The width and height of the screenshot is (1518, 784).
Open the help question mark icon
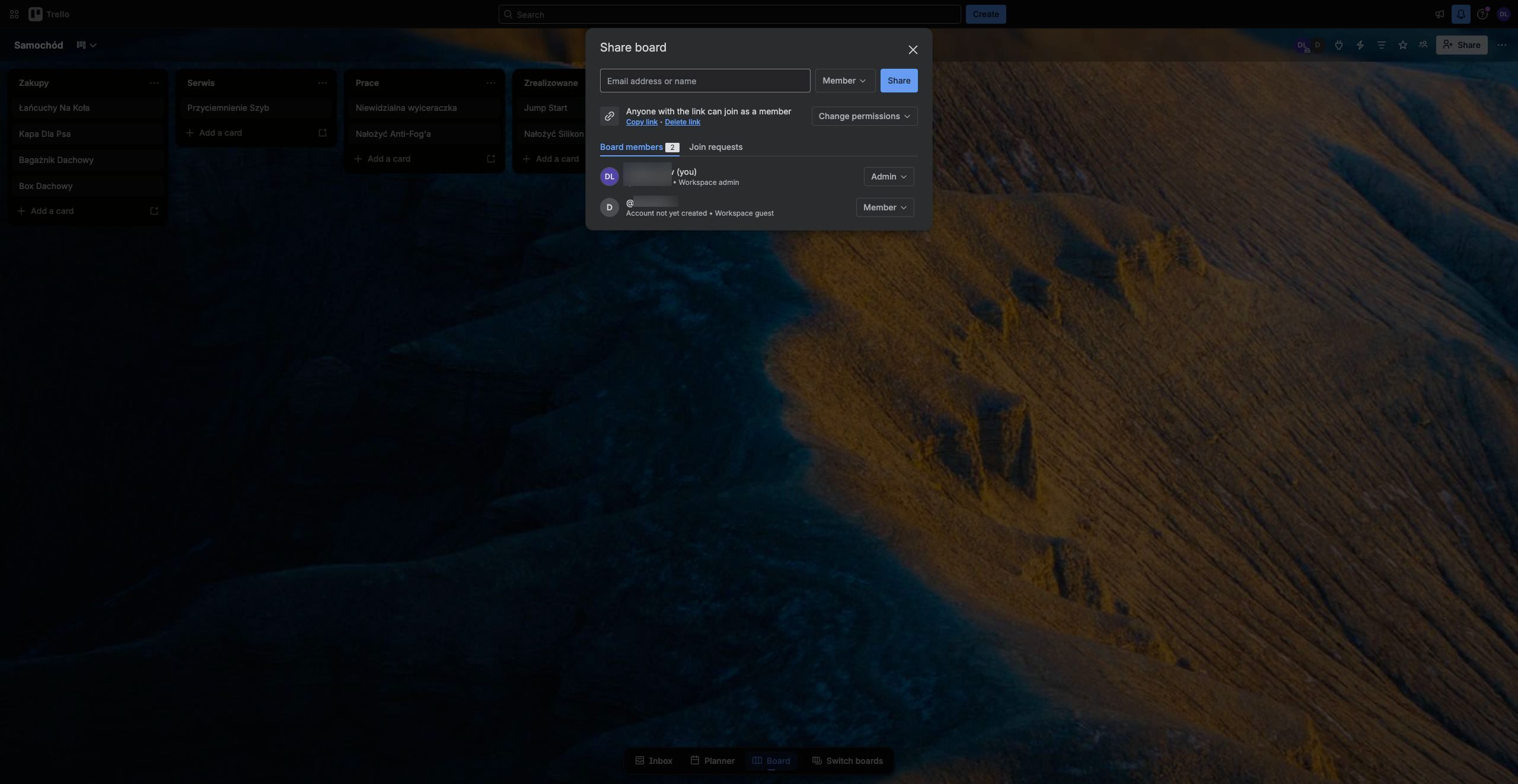[x=1482, y=14]
